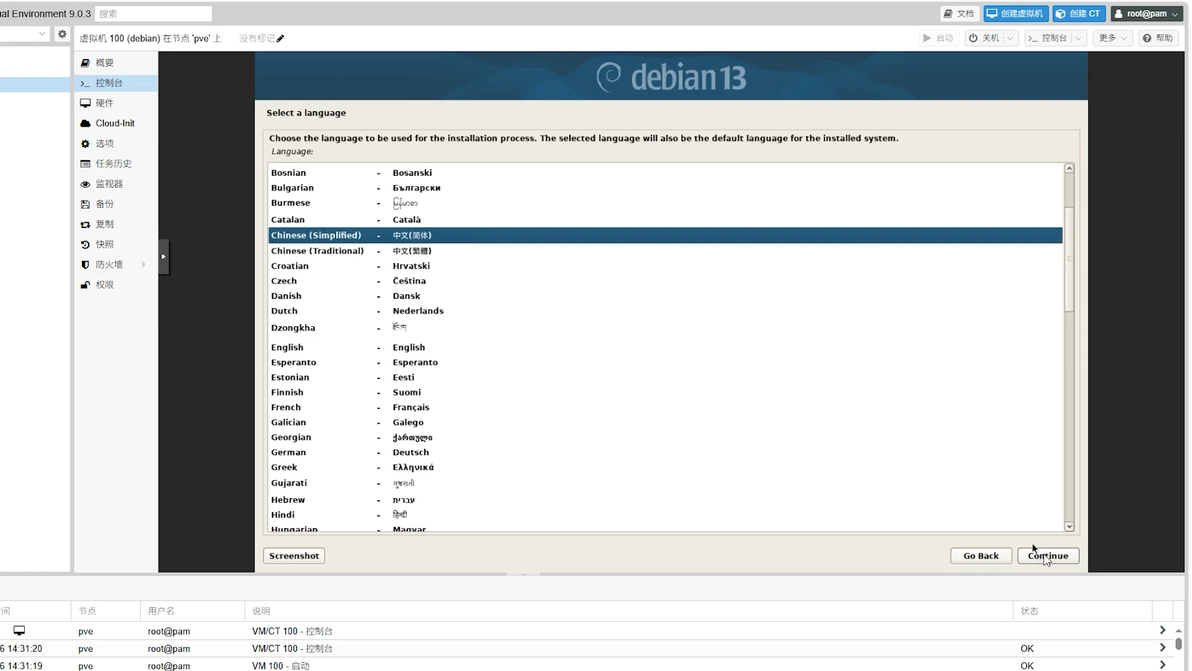This screenshot has height=671, width=1192.
Task: Open the 概要 summary panel icon
Action: 85,63
